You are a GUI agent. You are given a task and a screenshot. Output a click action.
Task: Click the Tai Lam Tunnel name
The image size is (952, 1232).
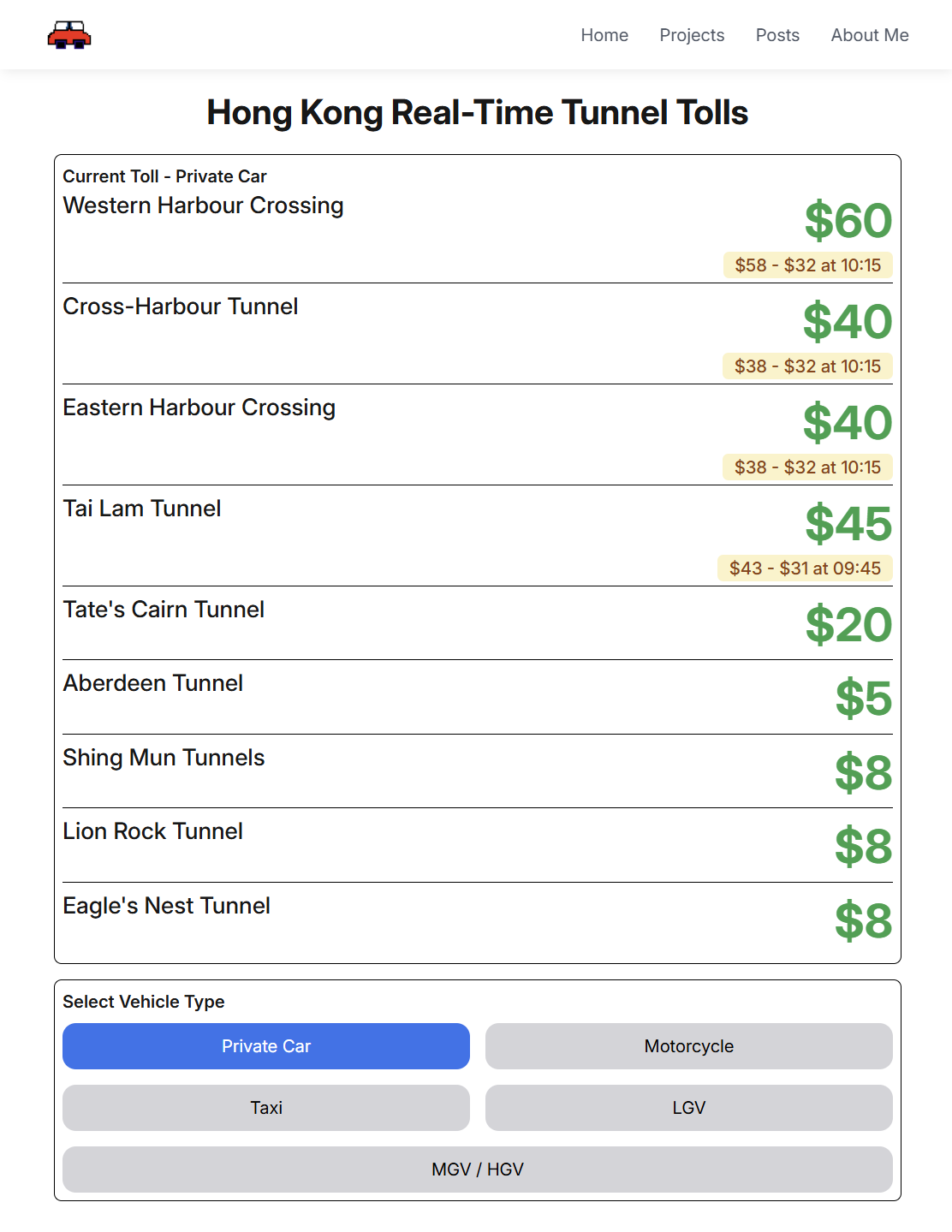pos(142,509)
